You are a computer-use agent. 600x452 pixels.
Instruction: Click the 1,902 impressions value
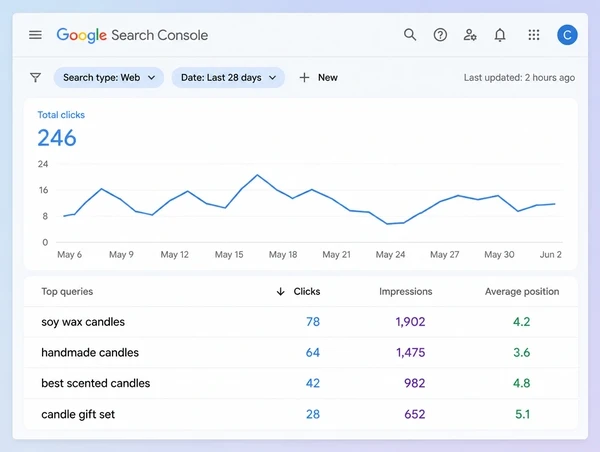410,322
